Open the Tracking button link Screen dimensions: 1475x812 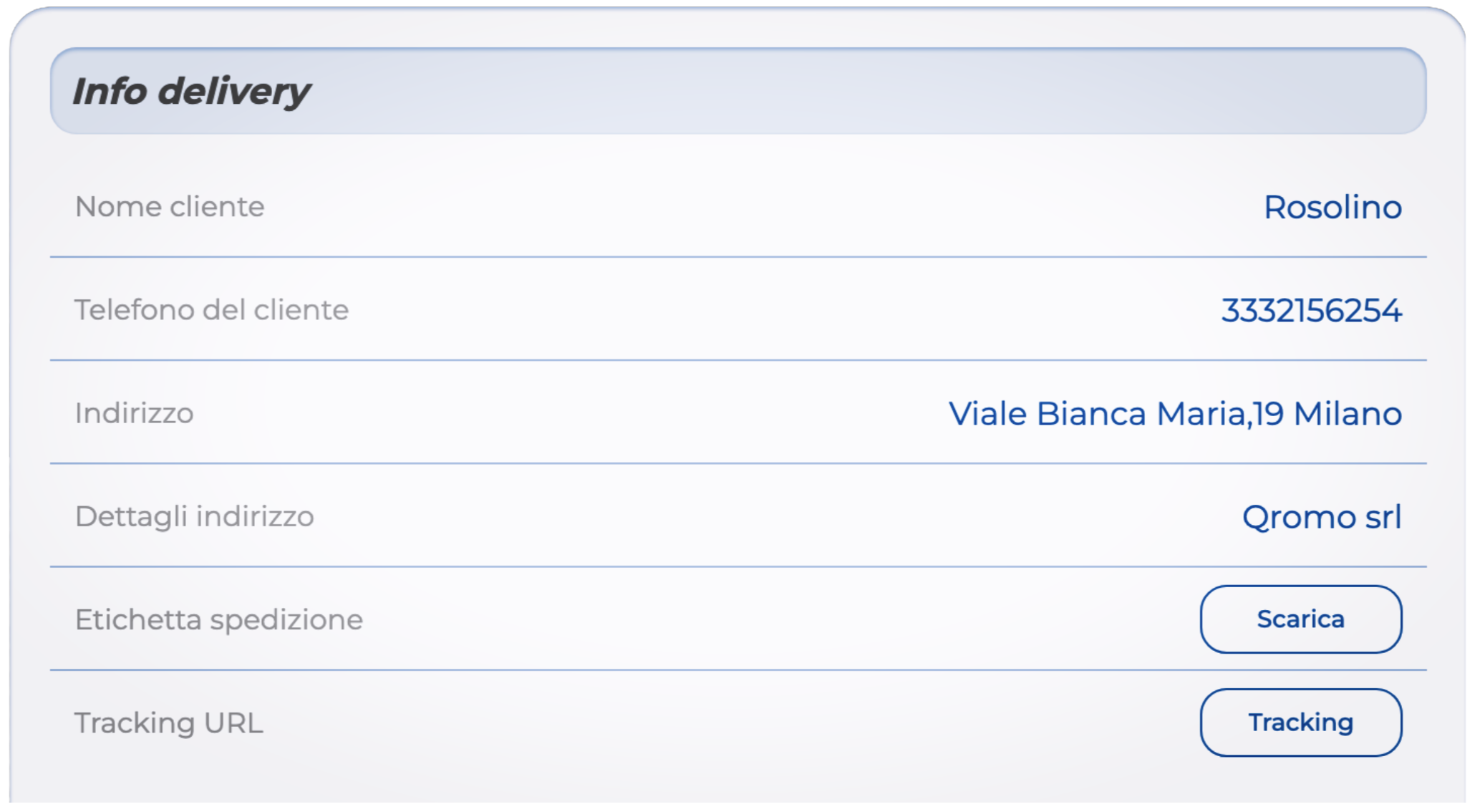(1300, 722)
